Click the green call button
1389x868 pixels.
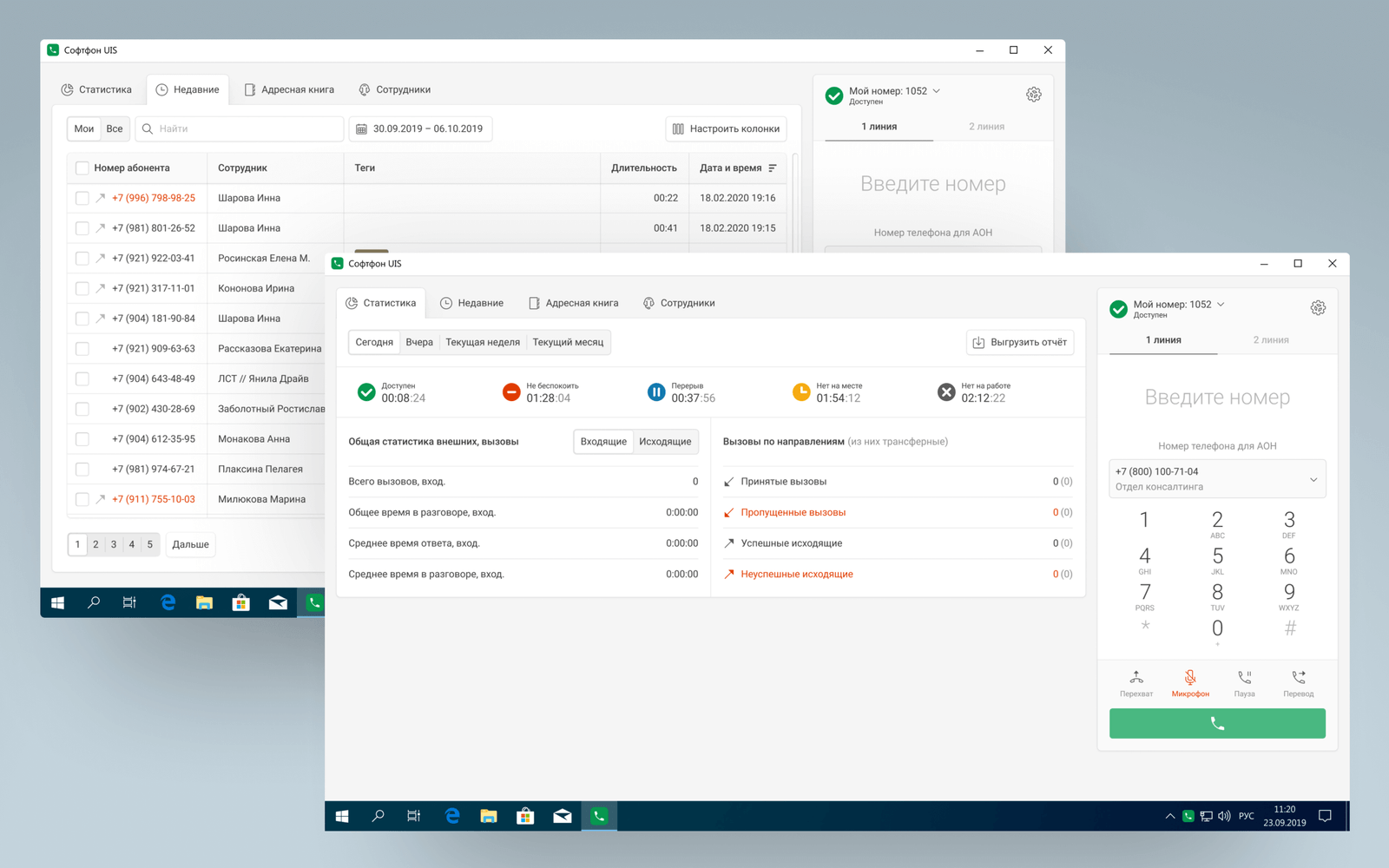(1217, 723)
